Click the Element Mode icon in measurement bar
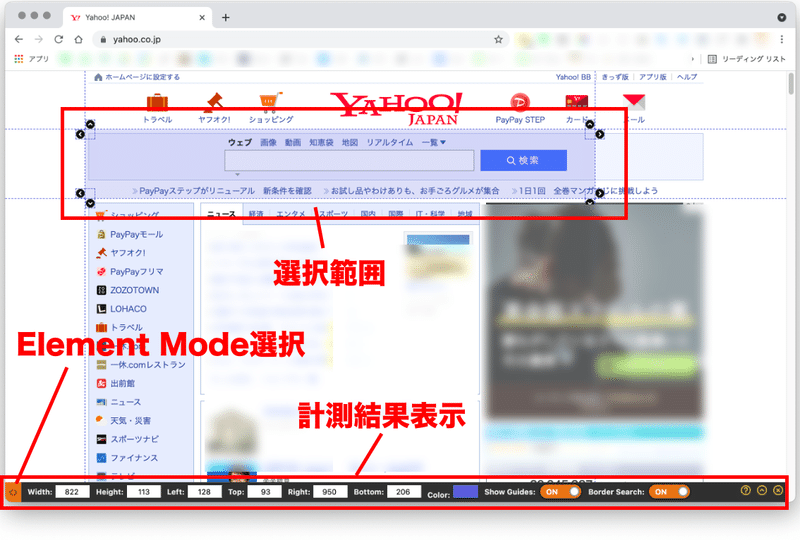Viewport: 800px width, 540px height. click(13, 493)
